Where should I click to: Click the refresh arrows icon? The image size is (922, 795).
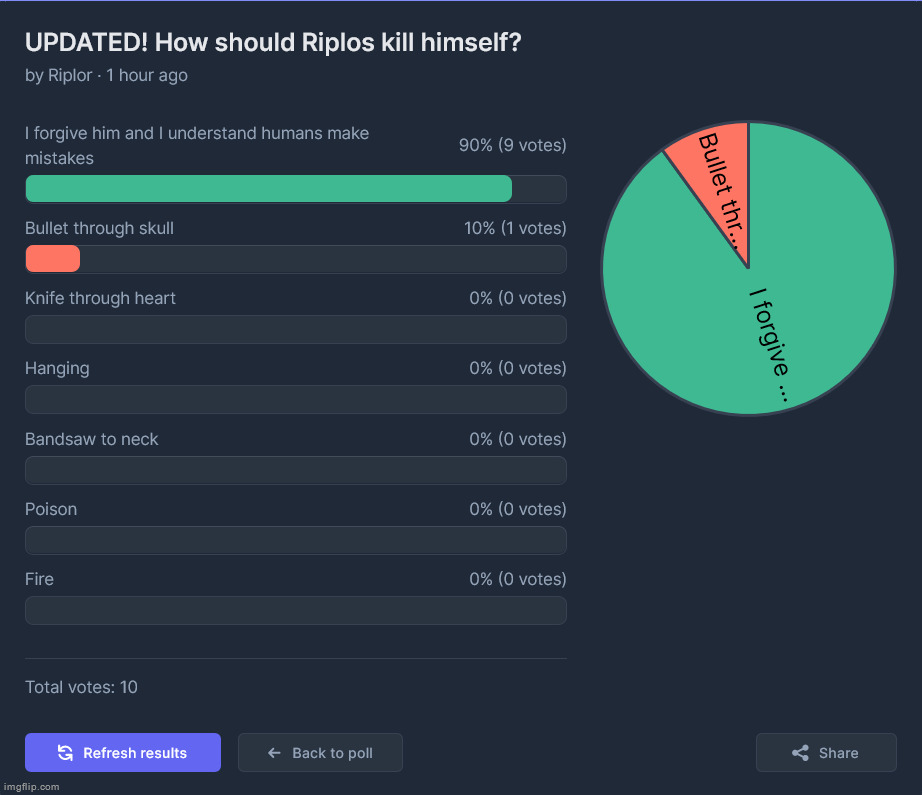pyautogui.click(x=65, y=753)
